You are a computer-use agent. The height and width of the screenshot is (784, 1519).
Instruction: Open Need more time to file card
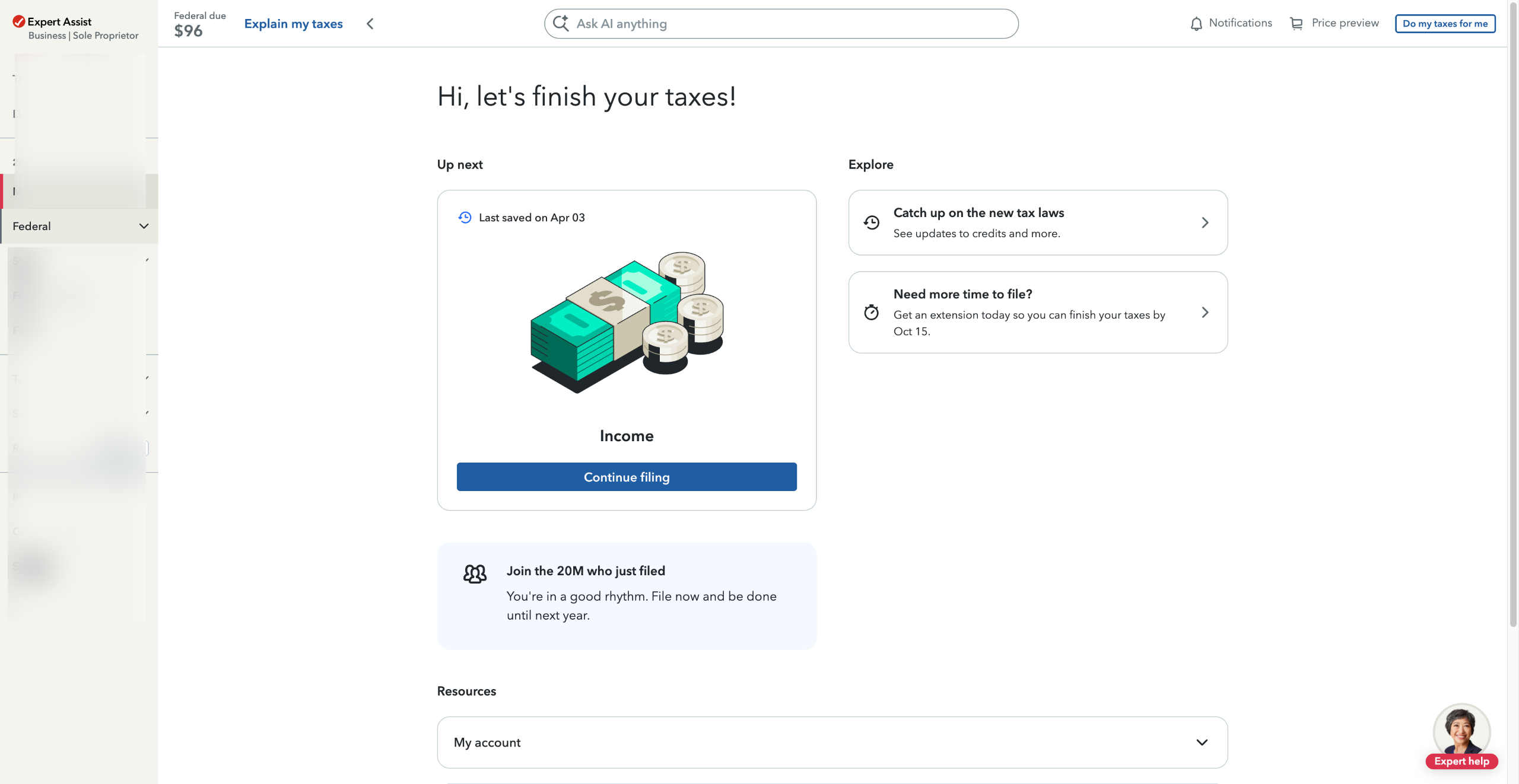pos(1038,313)
